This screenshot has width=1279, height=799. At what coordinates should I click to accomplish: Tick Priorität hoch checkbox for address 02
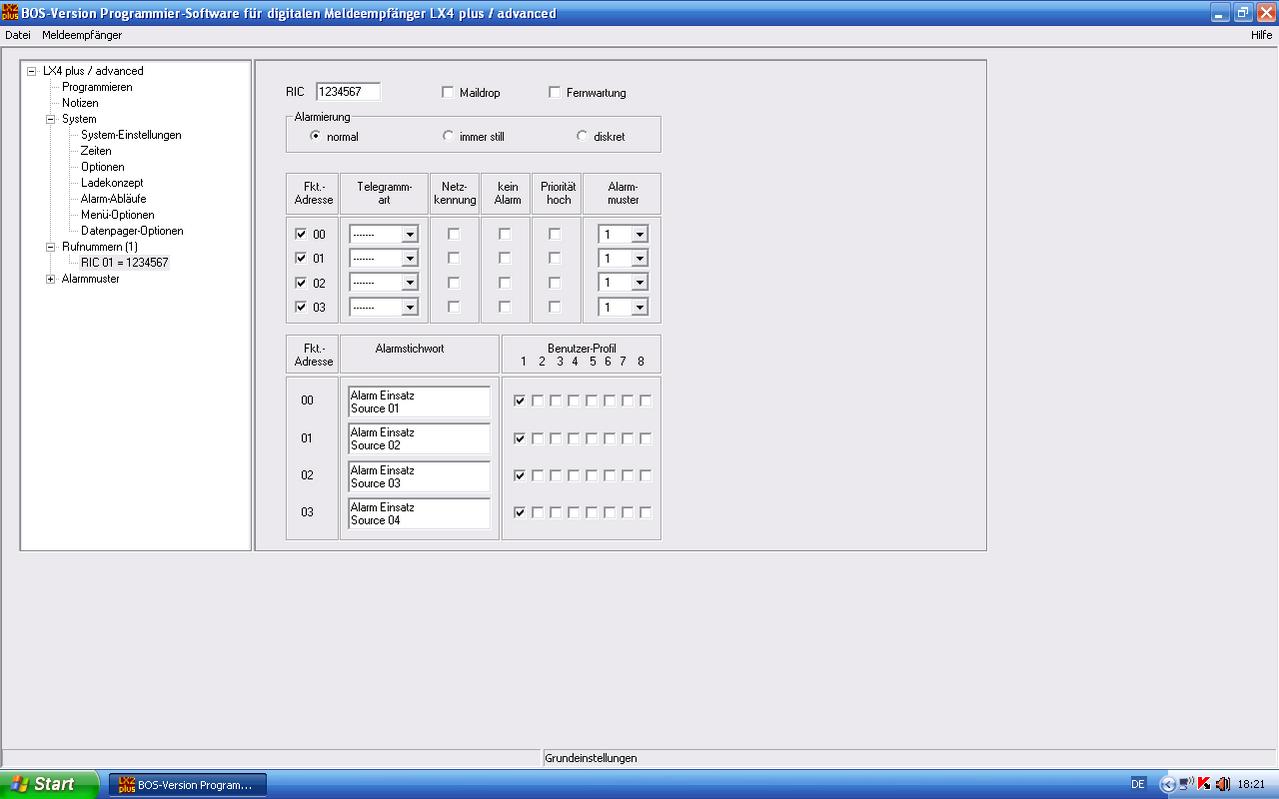coord(555,283)
